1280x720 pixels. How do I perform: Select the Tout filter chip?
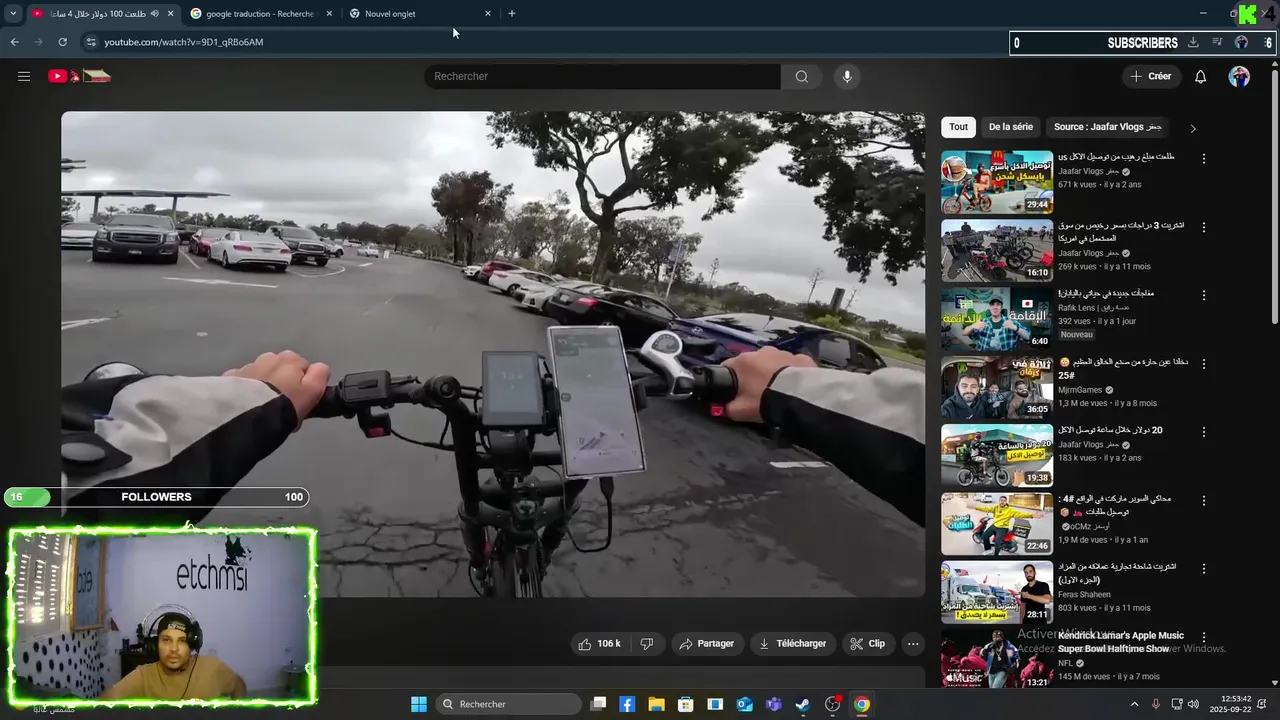tap(959, 127)
